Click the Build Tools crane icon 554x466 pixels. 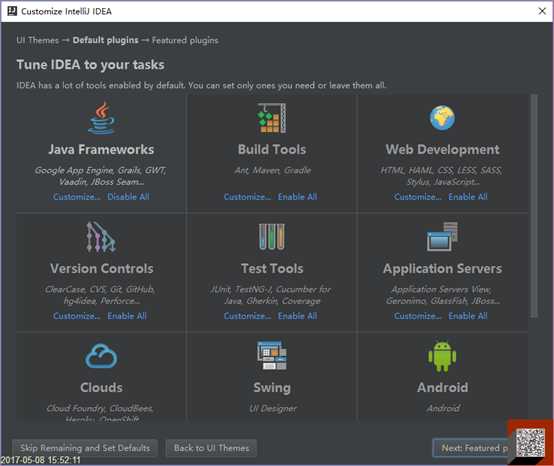click(272, 118)
